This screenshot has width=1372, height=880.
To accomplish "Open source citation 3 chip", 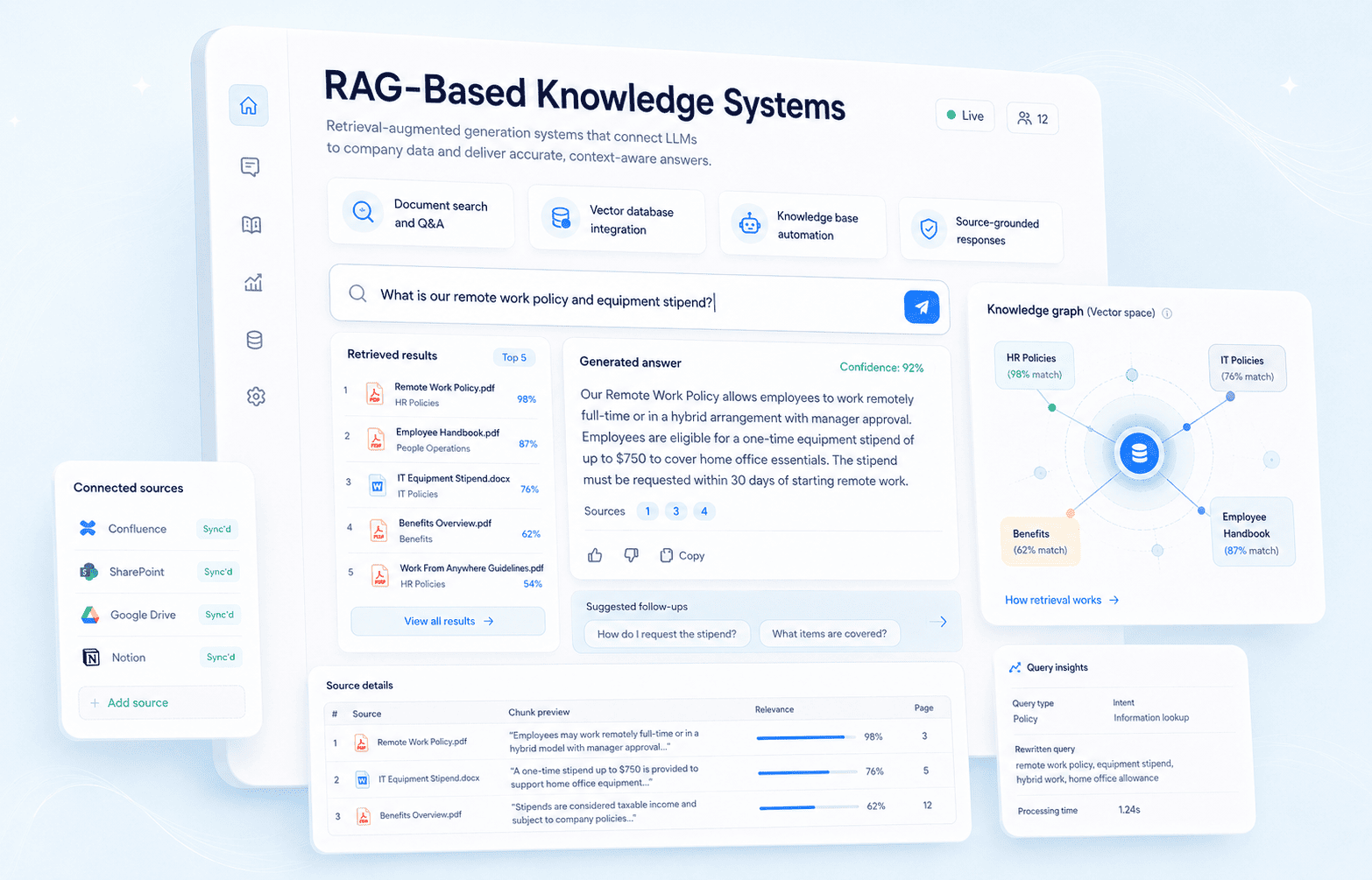I will coord(675,511).
